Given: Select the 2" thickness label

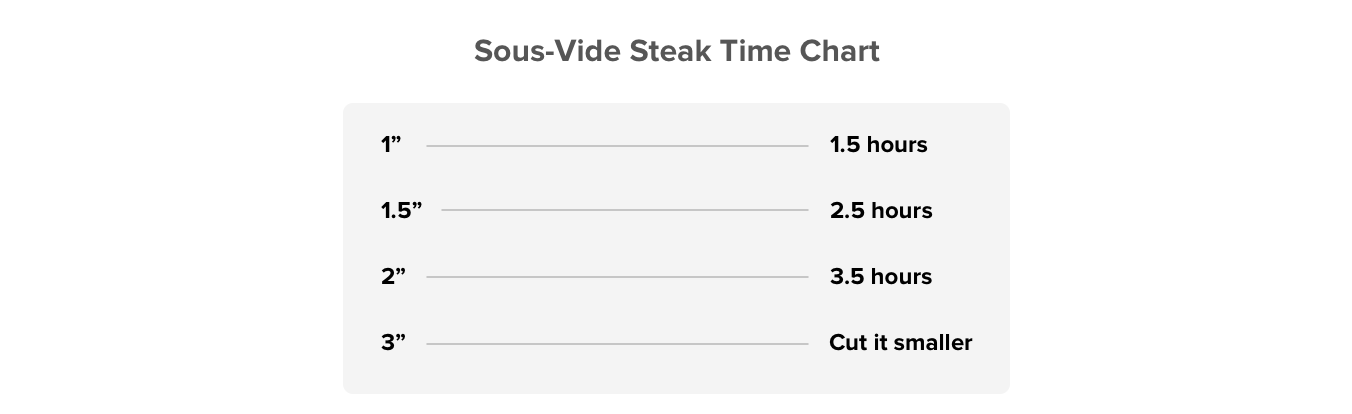Looking at the screenshot, I should (393, 277).
